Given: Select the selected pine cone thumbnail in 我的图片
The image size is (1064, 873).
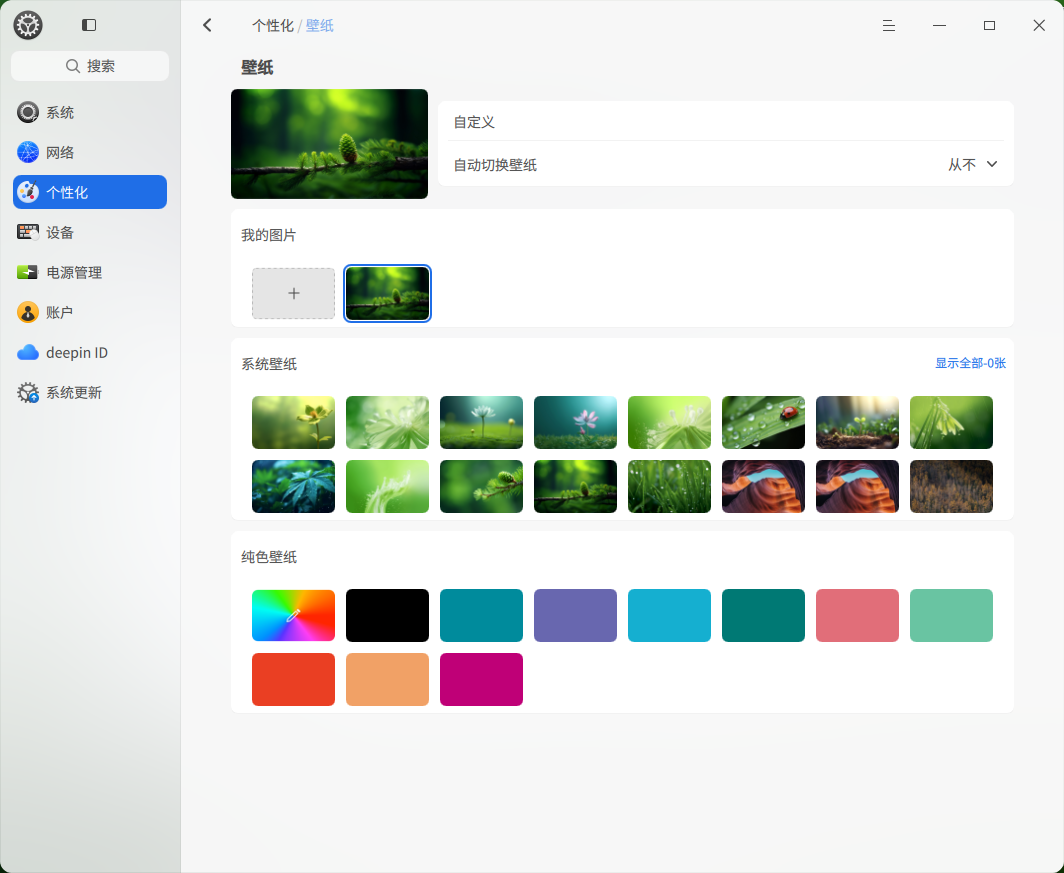Looking at the screenshot, I should point(387,293).
